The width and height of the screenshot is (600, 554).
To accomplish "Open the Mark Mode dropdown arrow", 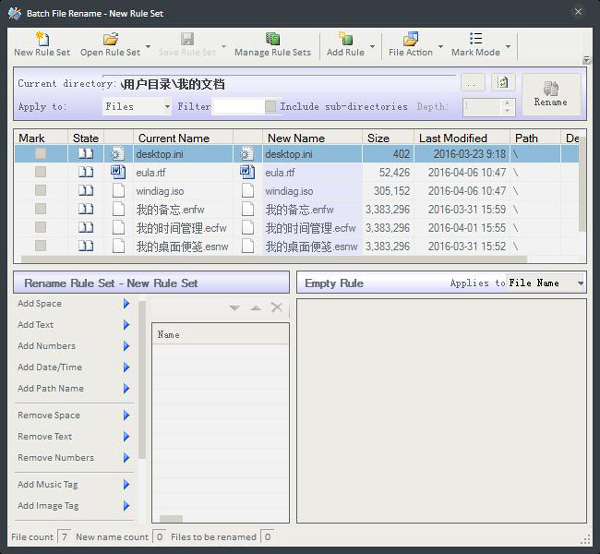I will (508, 46).
